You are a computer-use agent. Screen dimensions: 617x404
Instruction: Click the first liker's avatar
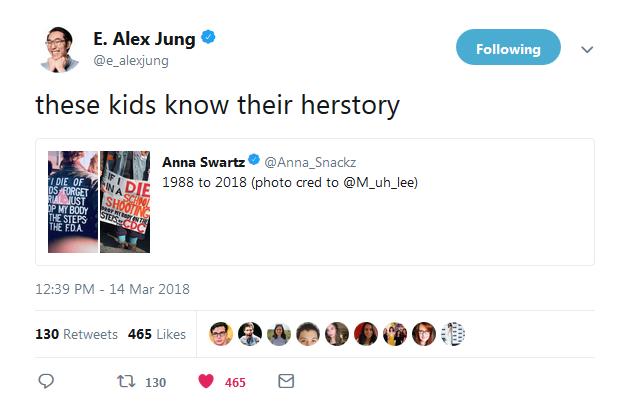click(221, 334)
